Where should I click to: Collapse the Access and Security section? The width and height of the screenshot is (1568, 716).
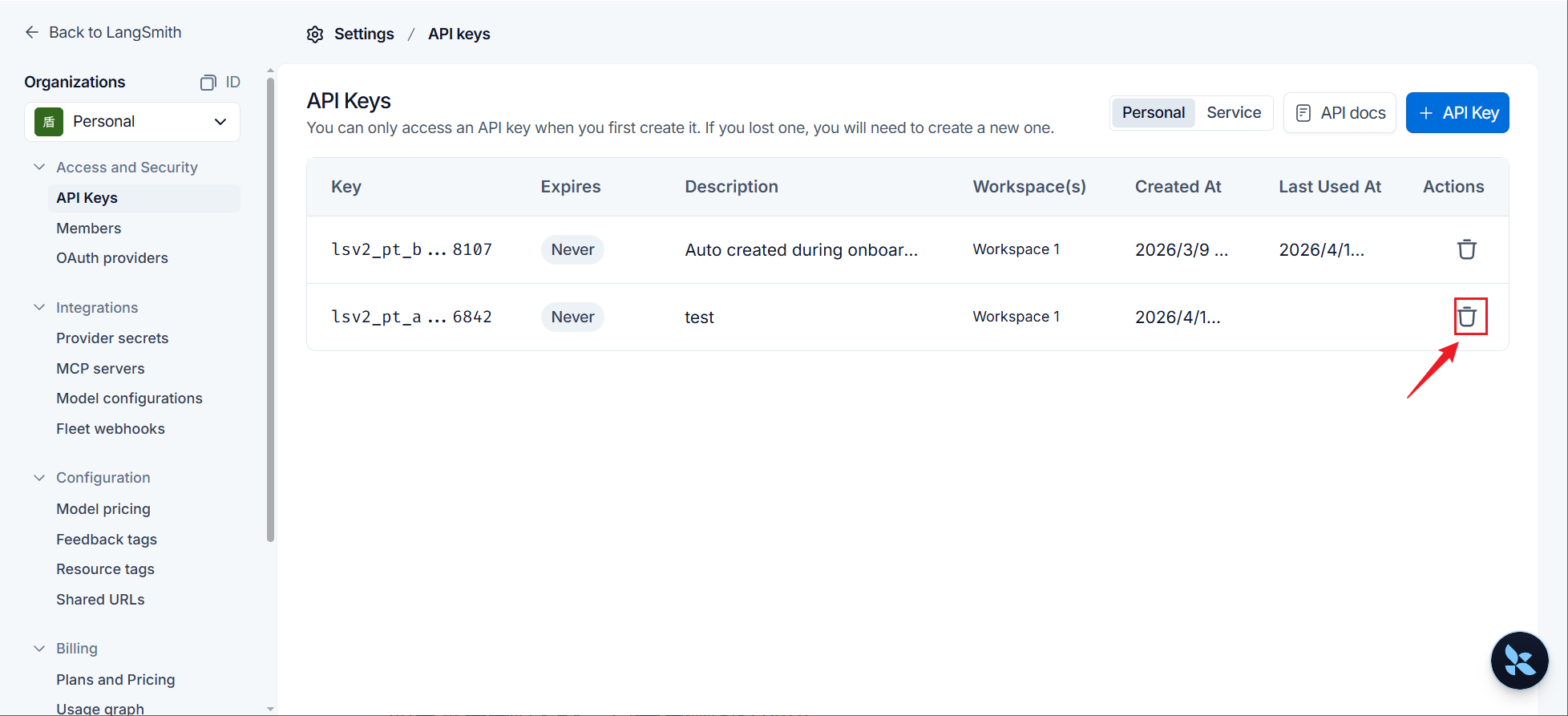pyautogui.click(x=39, y=167)
